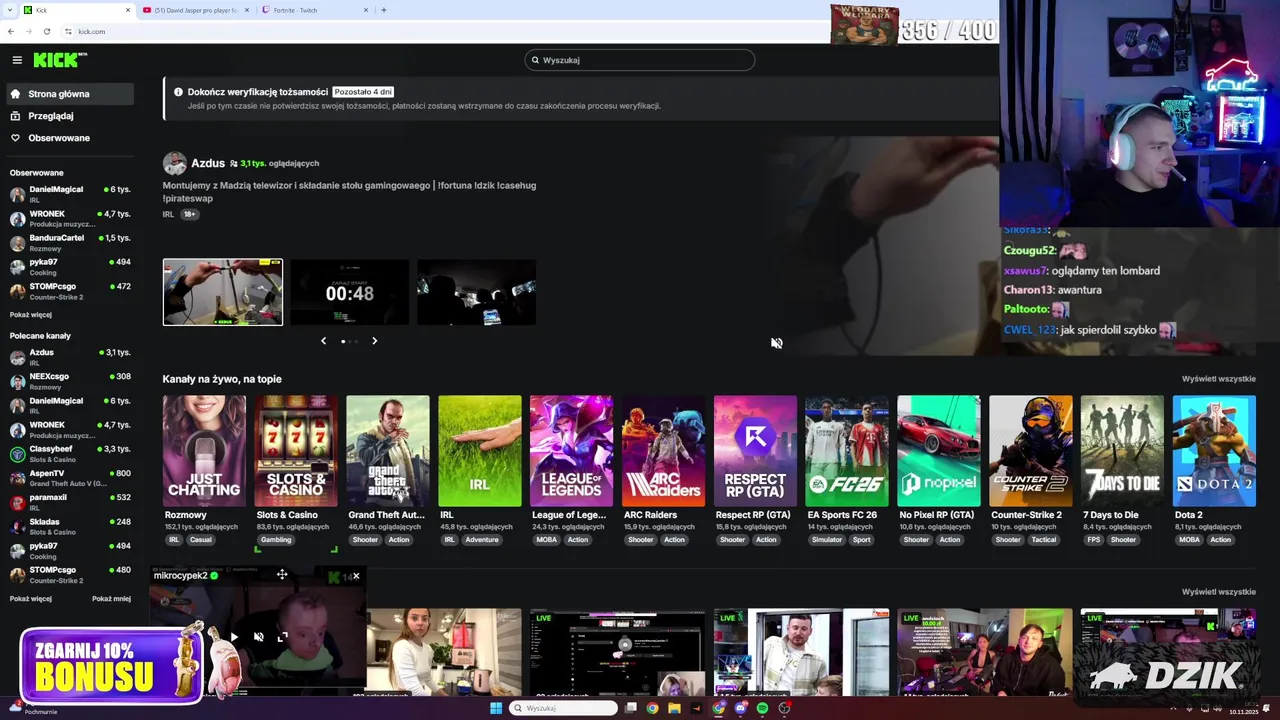The image size is (1280, 720).
Task: Click the Pozostało 4 dni badge
Action: pyautogui.click(x=363, y=92)
